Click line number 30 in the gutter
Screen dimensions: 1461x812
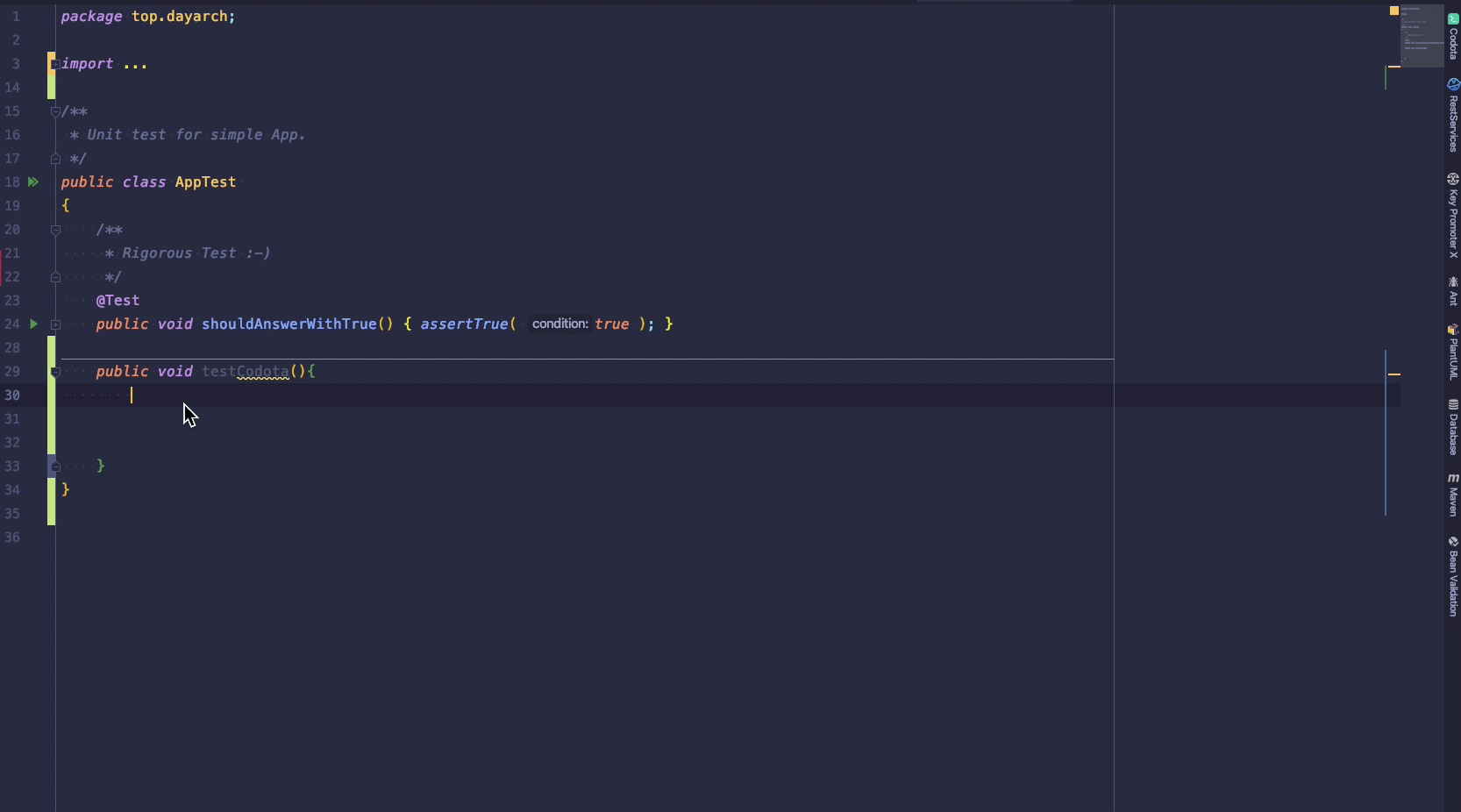pos(12,395)
